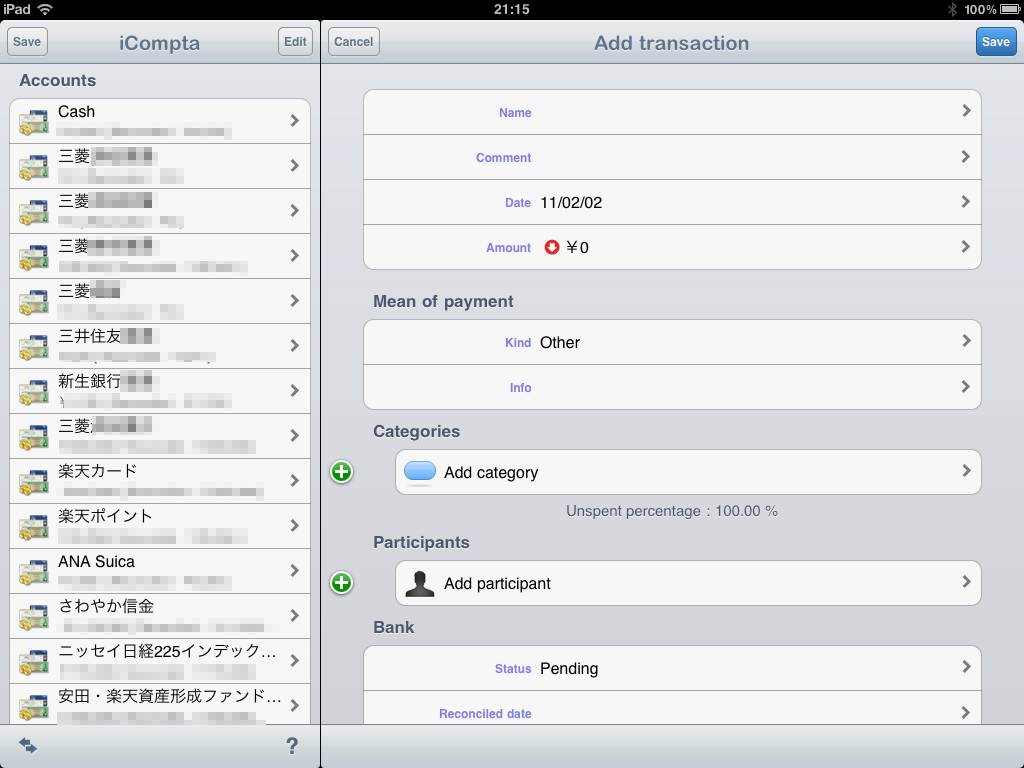Click the blue category tag icon
Viewport: 1024px width, 768px height.
tap(420, 472)
